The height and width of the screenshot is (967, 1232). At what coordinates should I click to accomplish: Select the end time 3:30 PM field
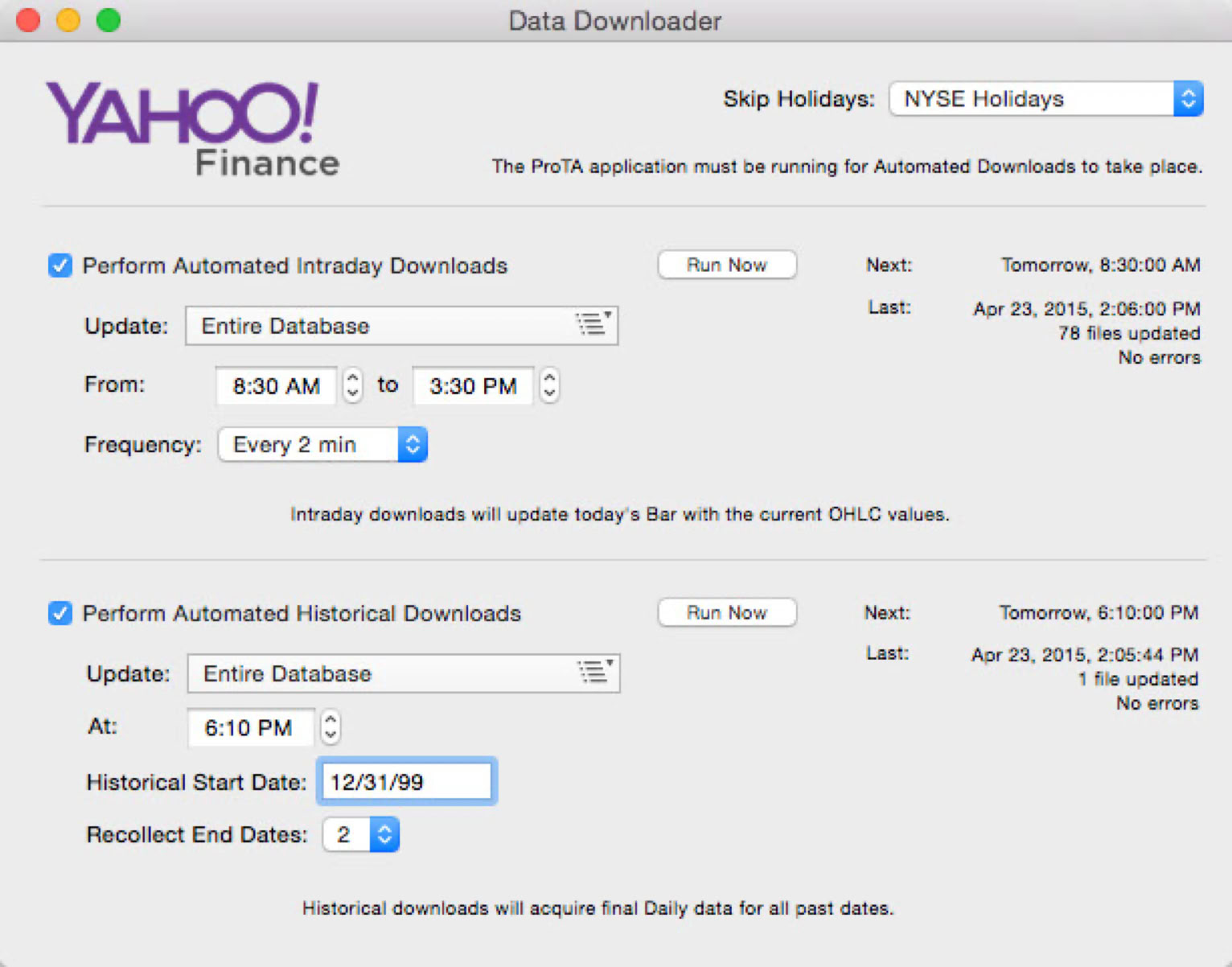(473, 386)
